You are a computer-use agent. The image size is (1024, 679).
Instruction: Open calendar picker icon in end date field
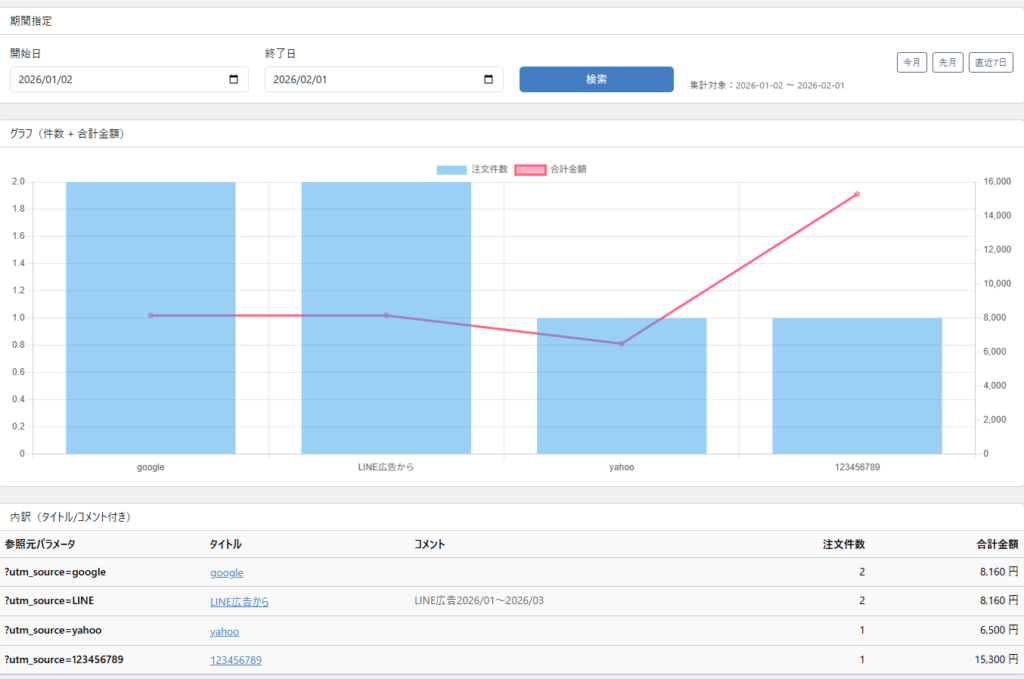[x=489, y=80]
